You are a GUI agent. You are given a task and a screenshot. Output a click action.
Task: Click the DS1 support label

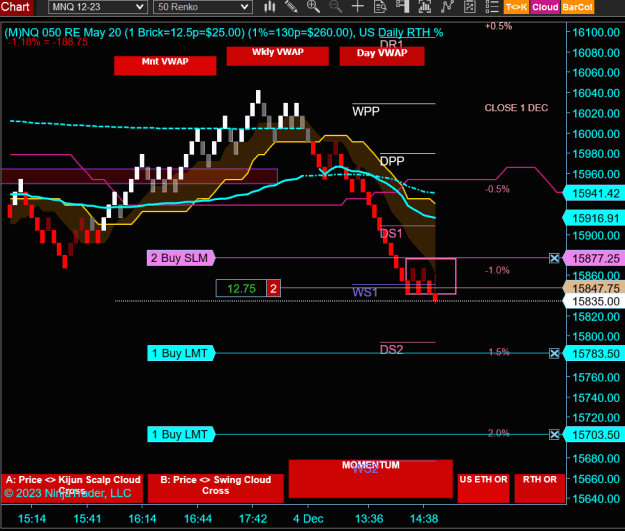coord(391,234)
